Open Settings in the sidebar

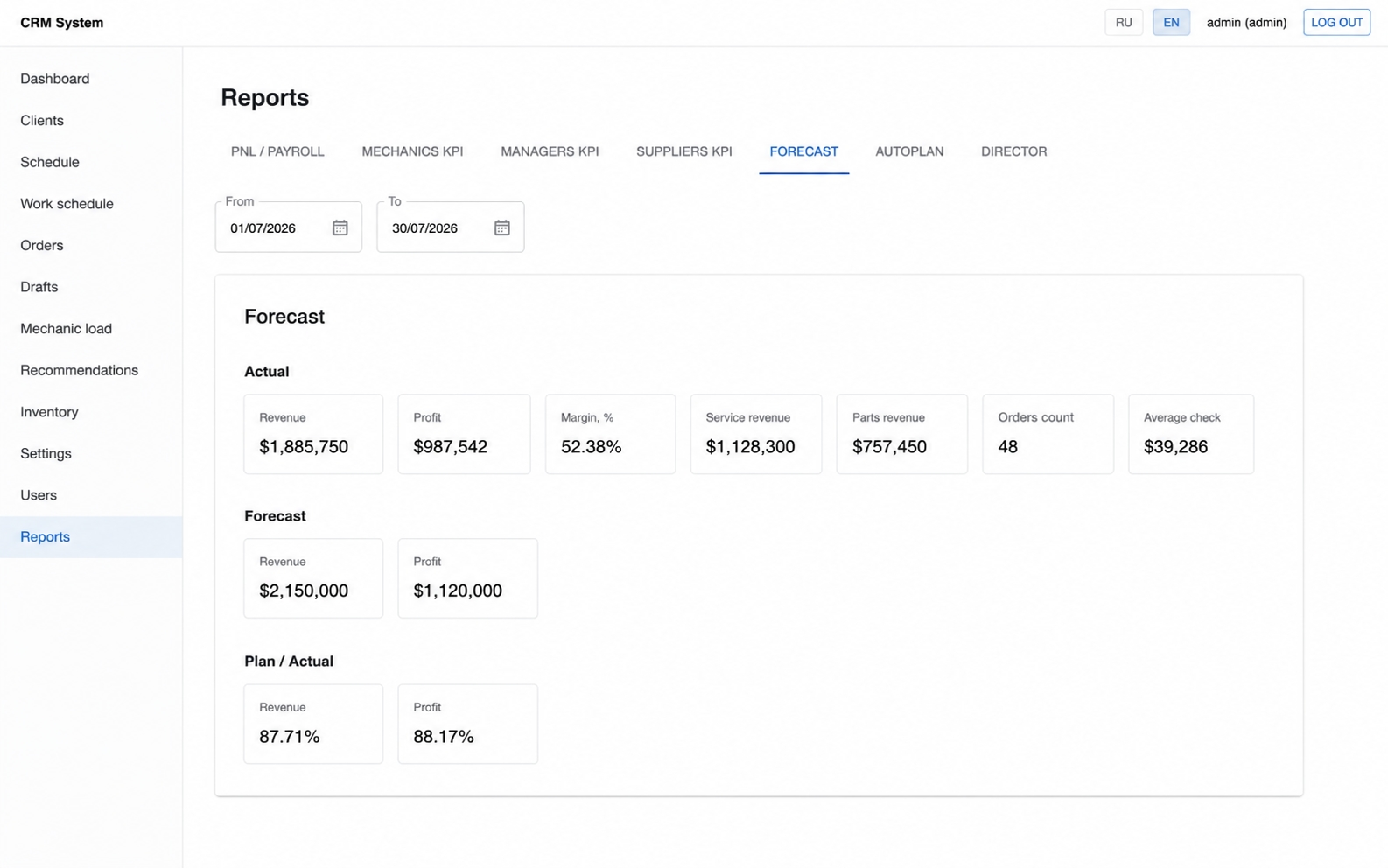[x=91, y=453]
